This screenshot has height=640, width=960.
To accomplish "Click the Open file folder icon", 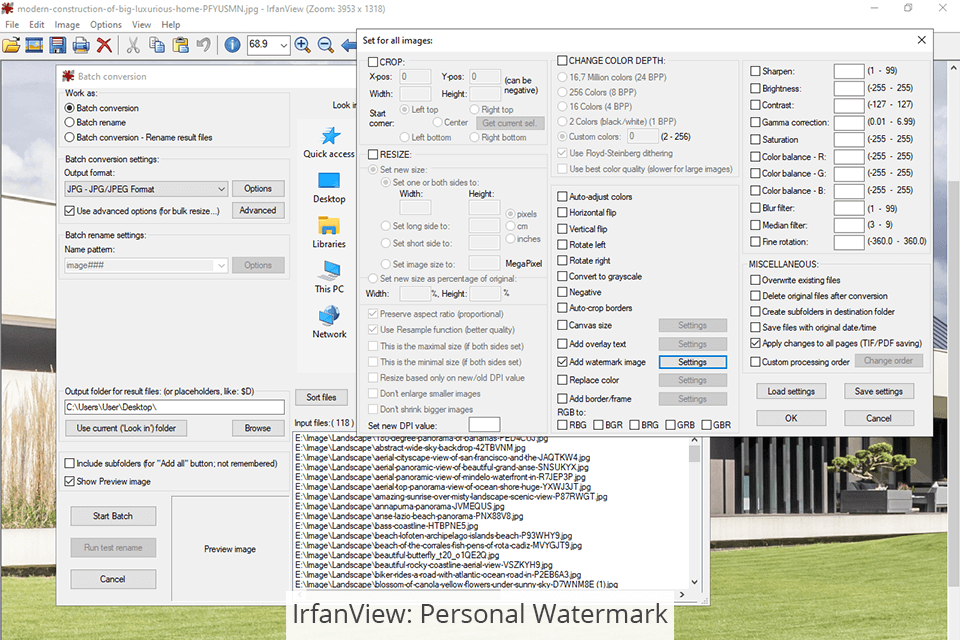I will 11,45.
